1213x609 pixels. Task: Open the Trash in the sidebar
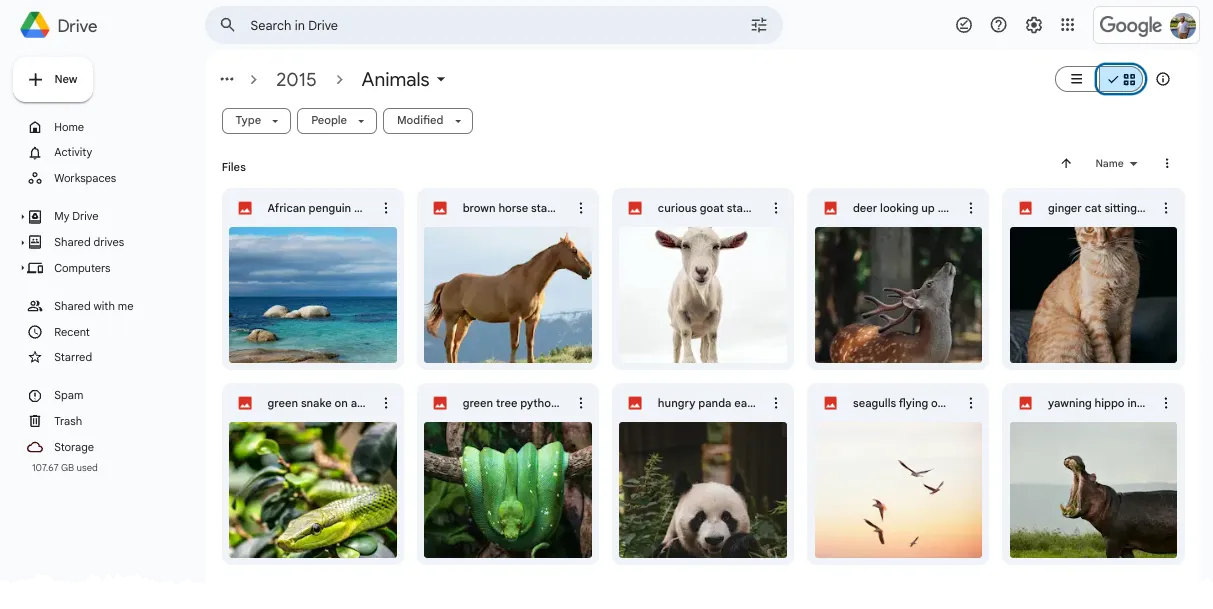[65, 420]
